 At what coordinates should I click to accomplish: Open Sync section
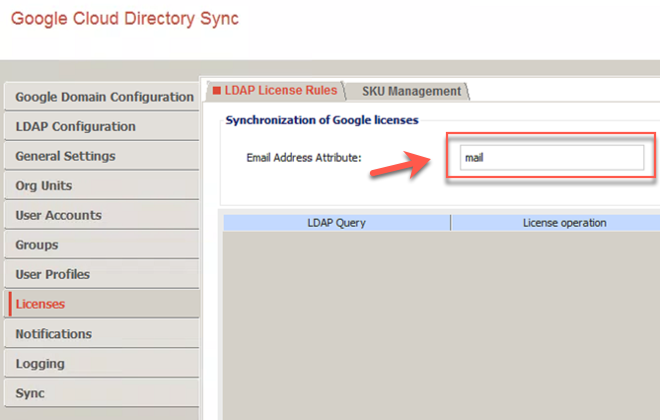coord(102,393)
